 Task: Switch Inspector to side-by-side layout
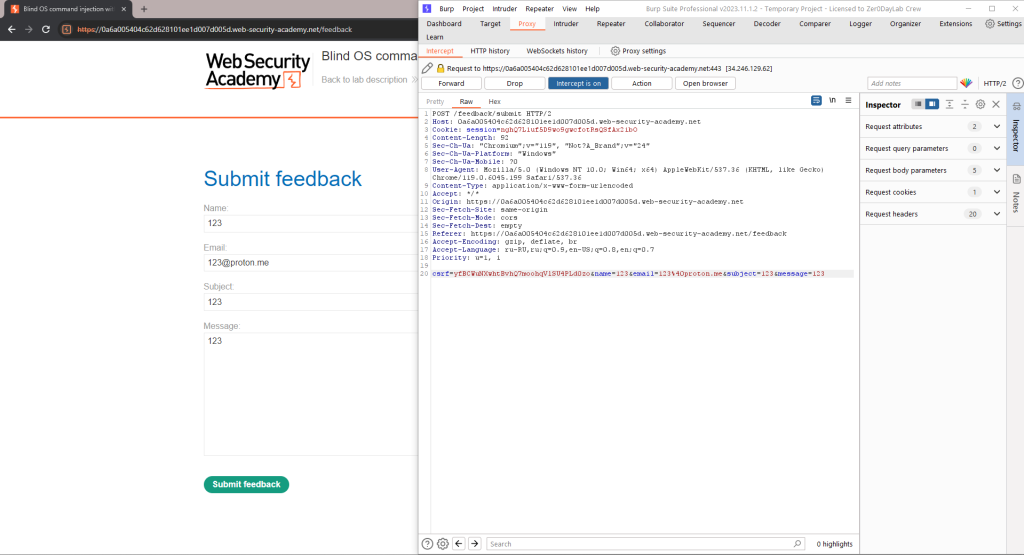pos(932,104)
